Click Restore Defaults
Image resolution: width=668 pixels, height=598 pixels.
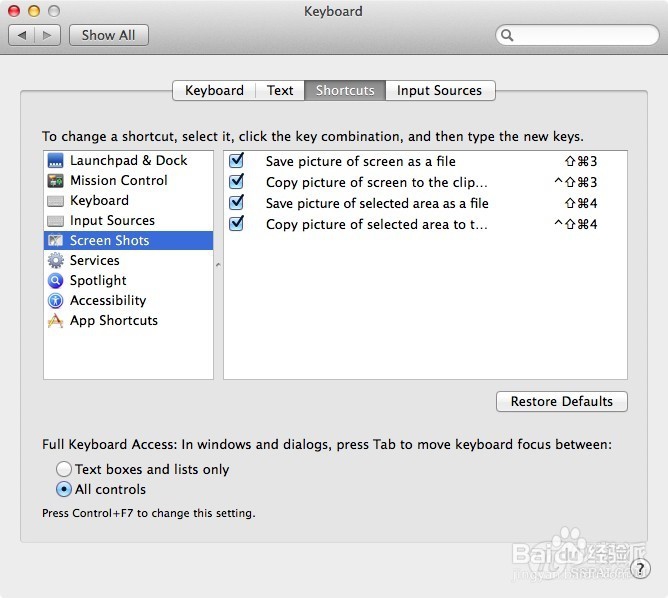click(x=561, y=401)
